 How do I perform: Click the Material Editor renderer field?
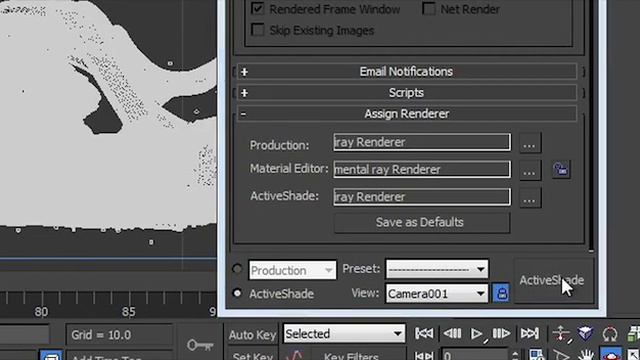click(422, 169)
